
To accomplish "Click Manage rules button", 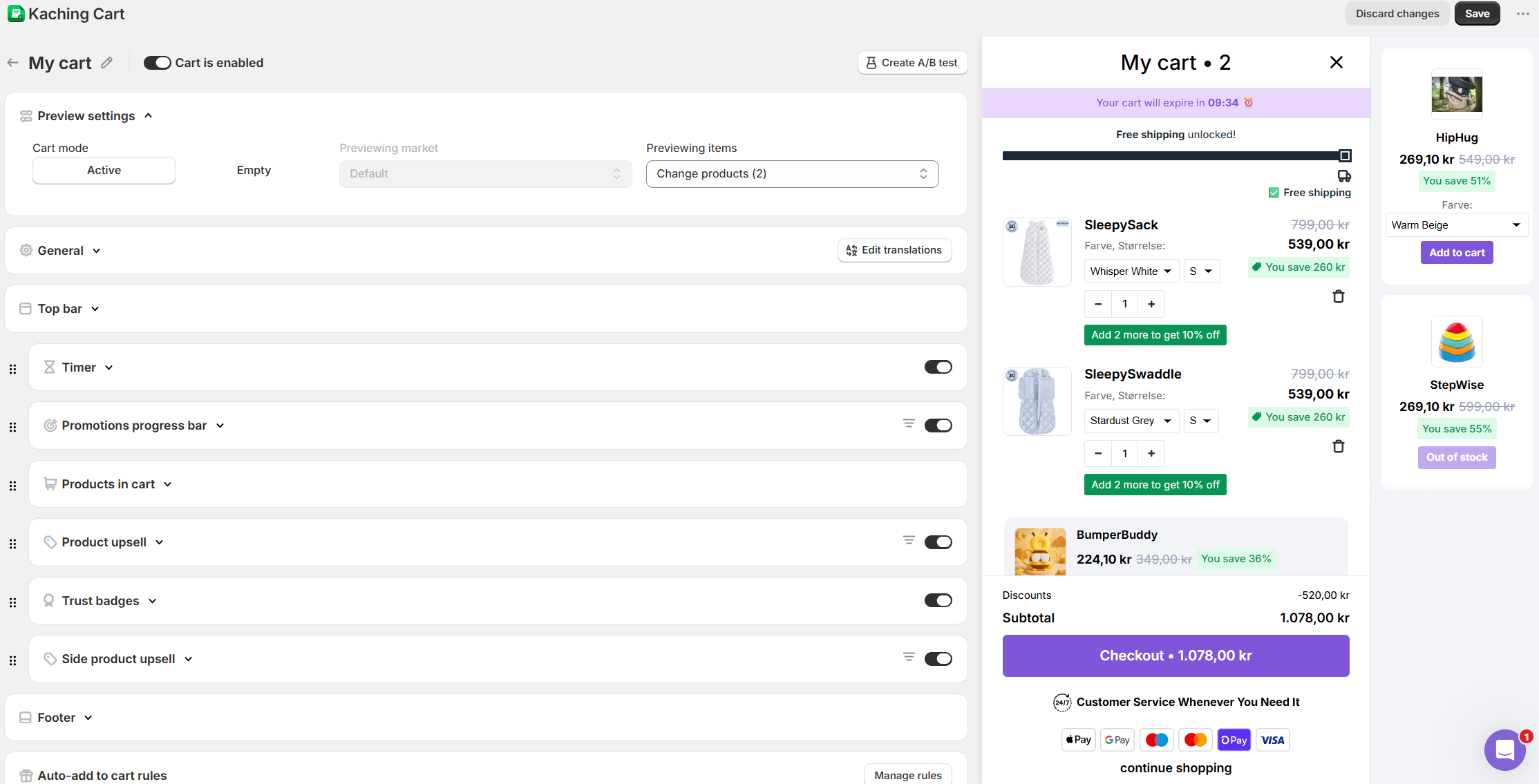I will pos(907,776).
